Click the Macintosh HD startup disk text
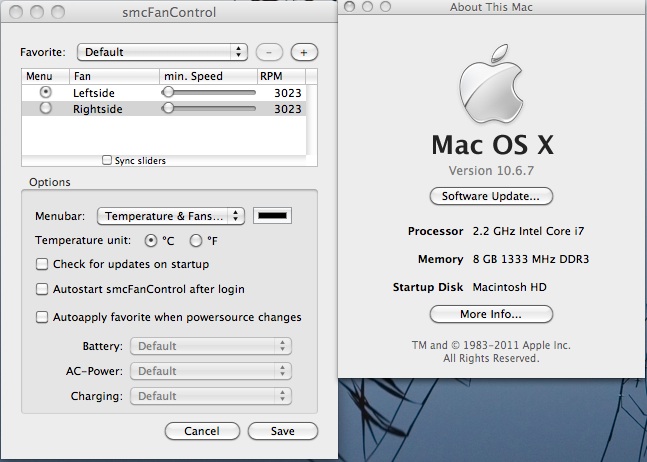This screenshot has height=462, width=647. [510, 287]
